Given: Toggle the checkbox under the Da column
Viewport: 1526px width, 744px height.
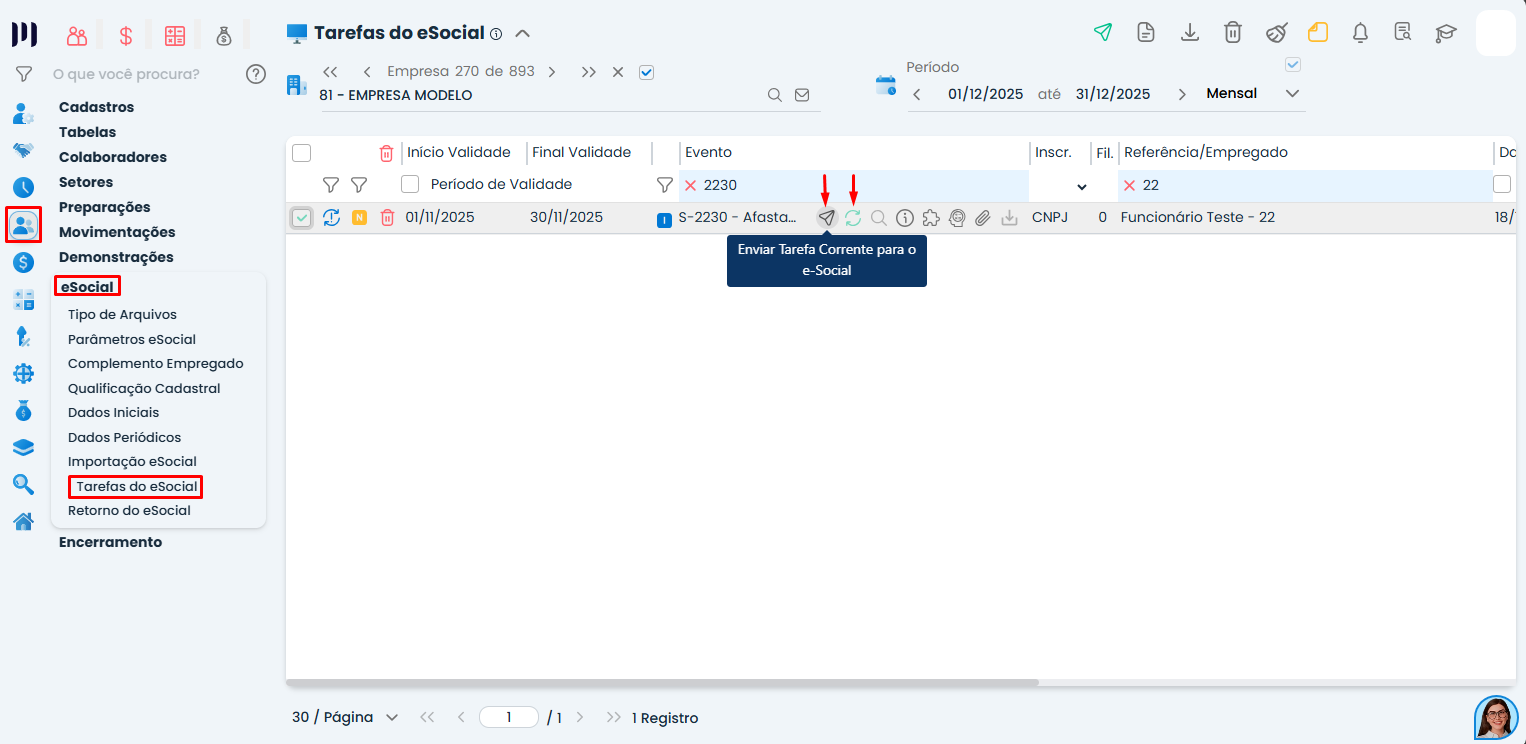Looking at the screenshot, I should 1502,184.
